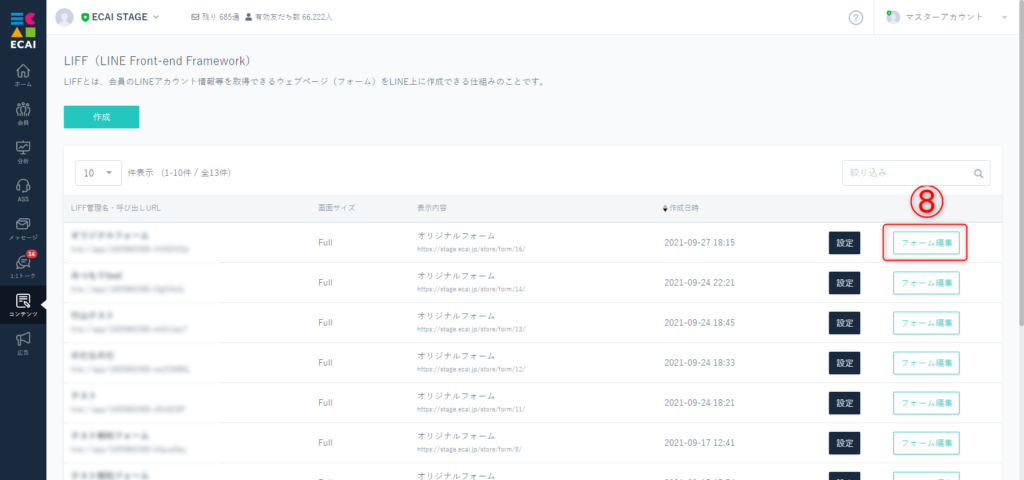The width and height of the screenshot is (1024, 480).
Task: Select コンテンツ in sidebar
Action: click(x=23, y=304)
